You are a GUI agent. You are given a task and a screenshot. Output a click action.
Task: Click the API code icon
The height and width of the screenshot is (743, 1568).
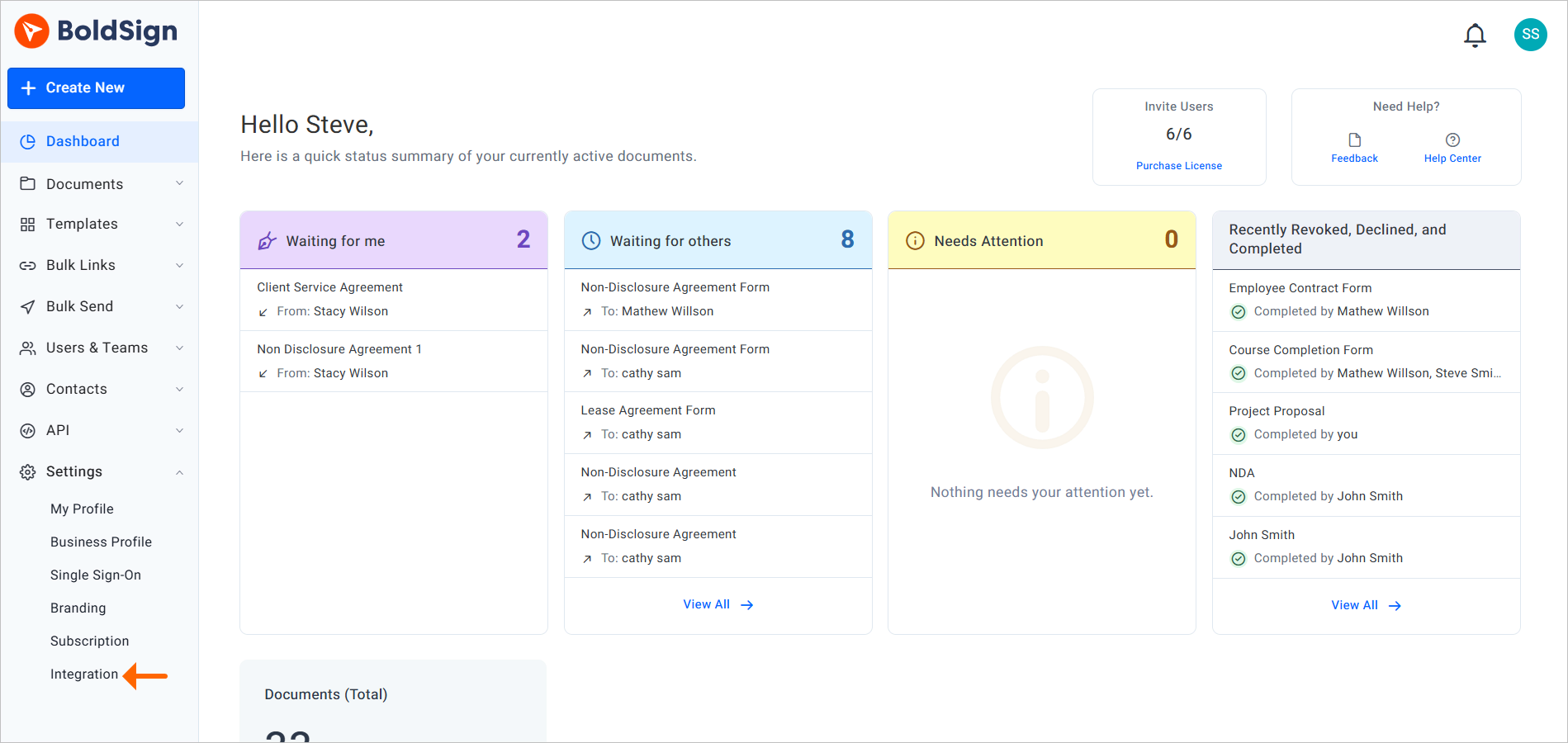(28, 430)
